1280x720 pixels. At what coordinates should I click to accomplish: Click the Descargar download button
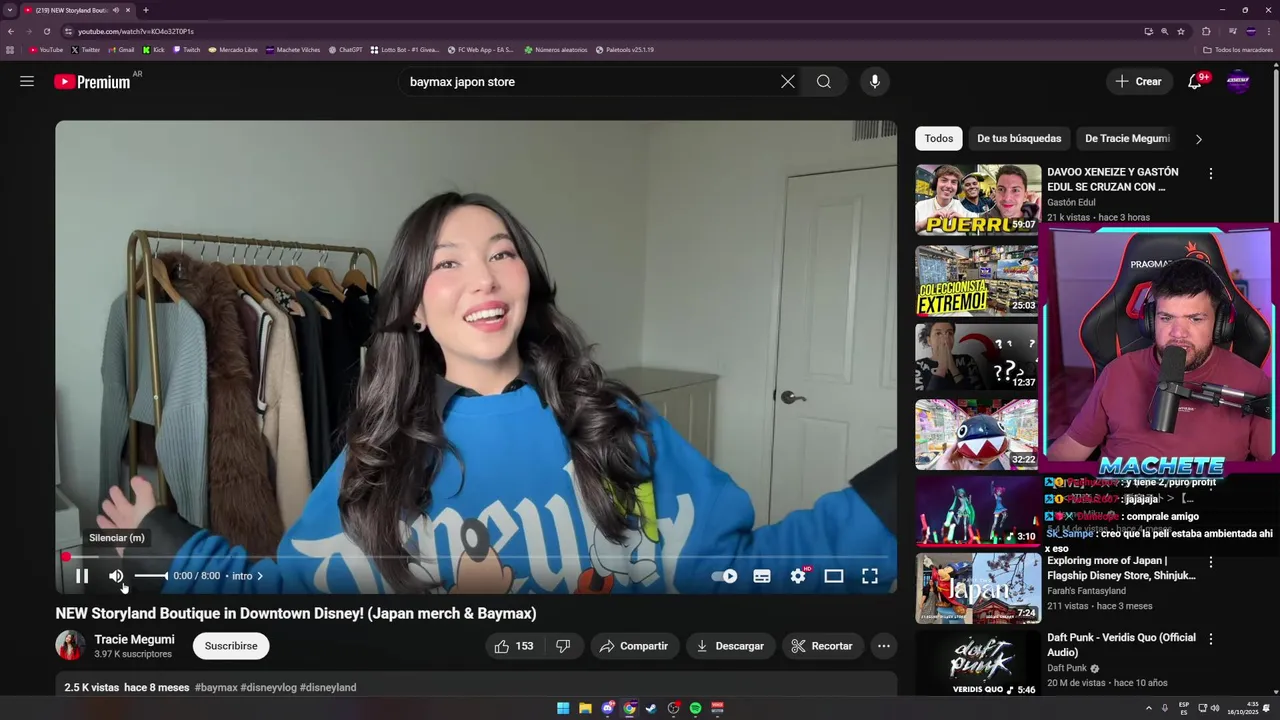pyautogui.click(x=730, y=646)
